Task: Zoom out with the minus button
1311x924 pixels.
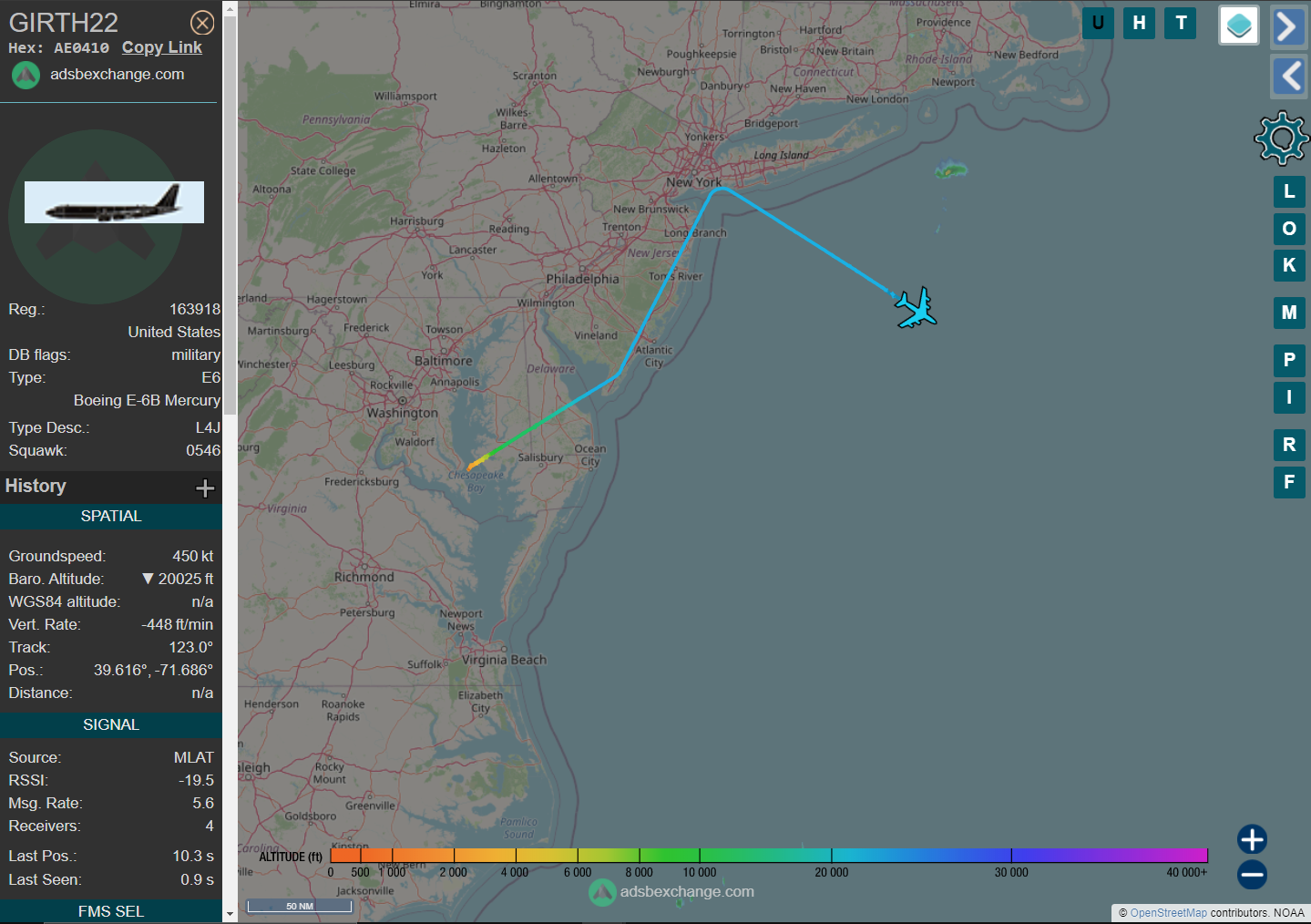Action: [1252, 875]
